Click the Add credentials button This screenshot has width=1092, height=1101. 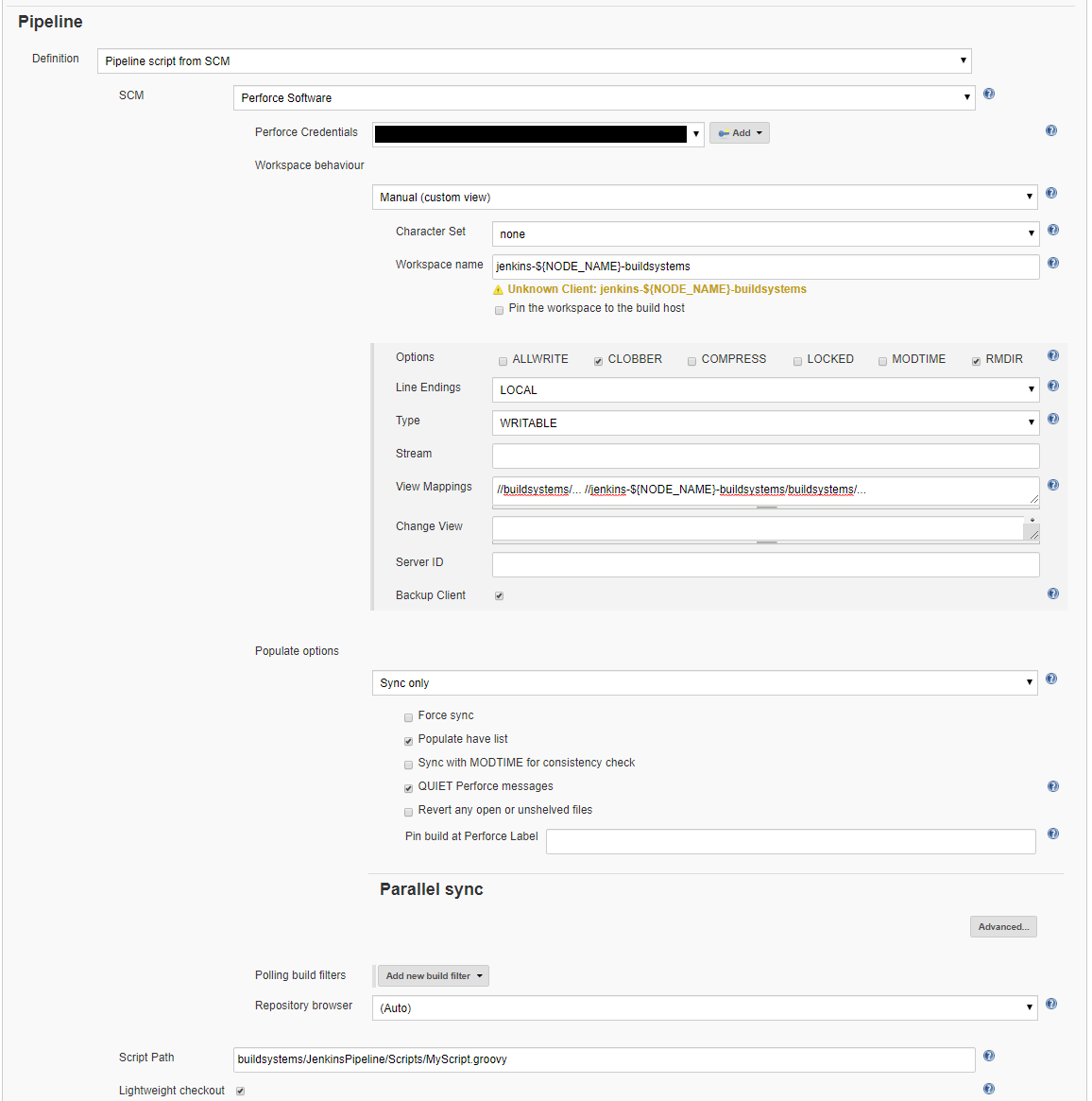(739, 132)
